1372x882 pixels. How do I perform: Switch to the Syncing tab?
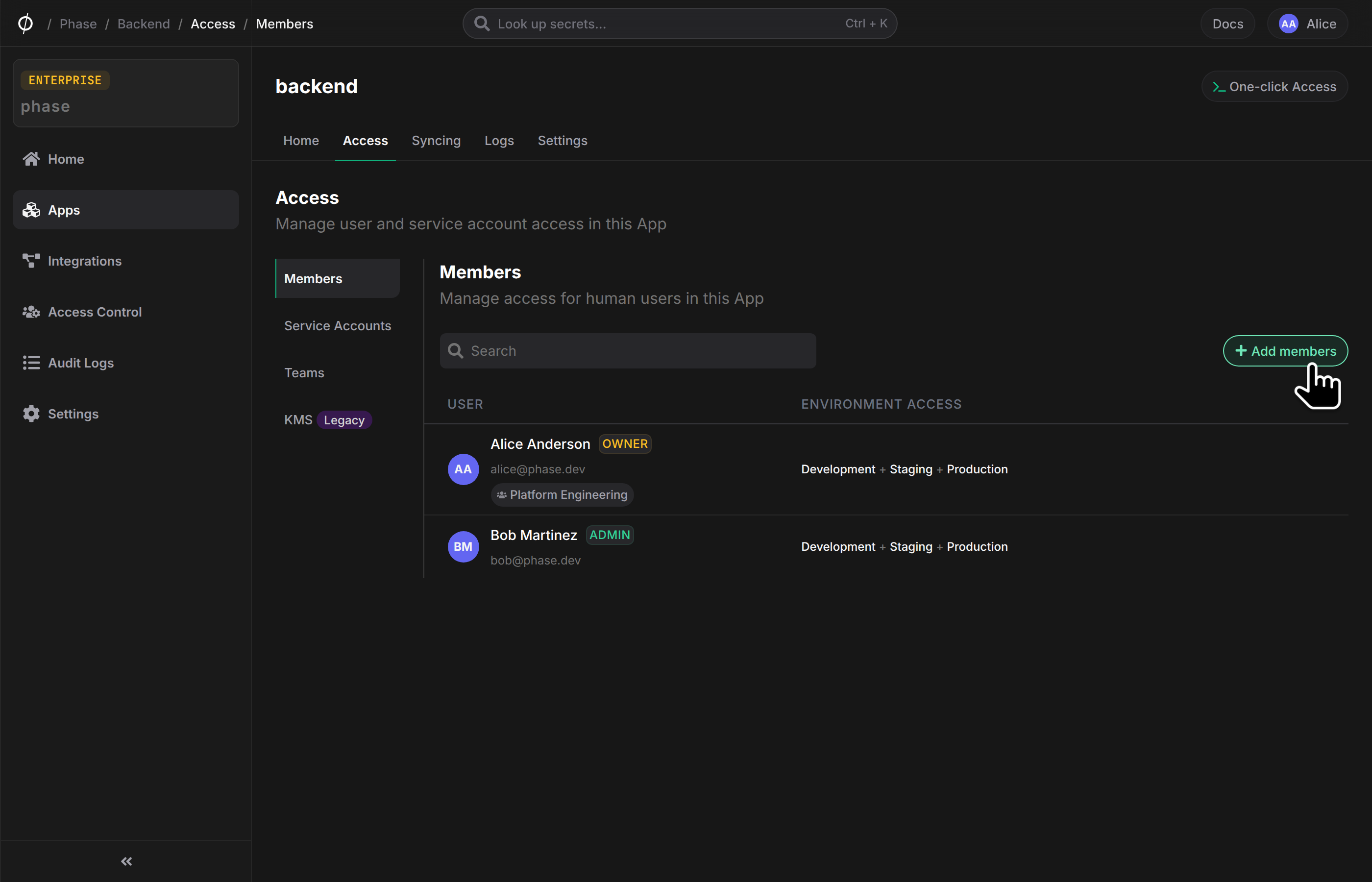[436, 140]
